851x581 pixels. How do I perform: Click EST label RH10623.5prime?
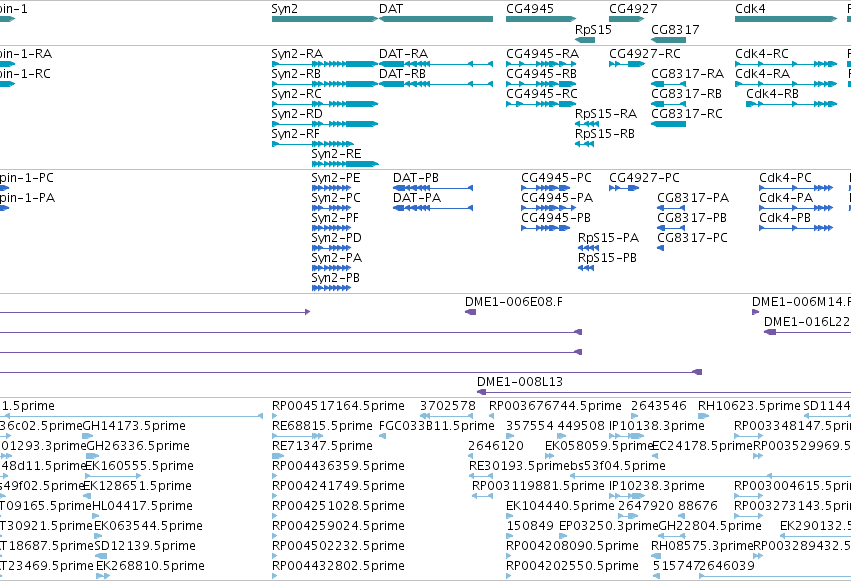pos(749,406)
